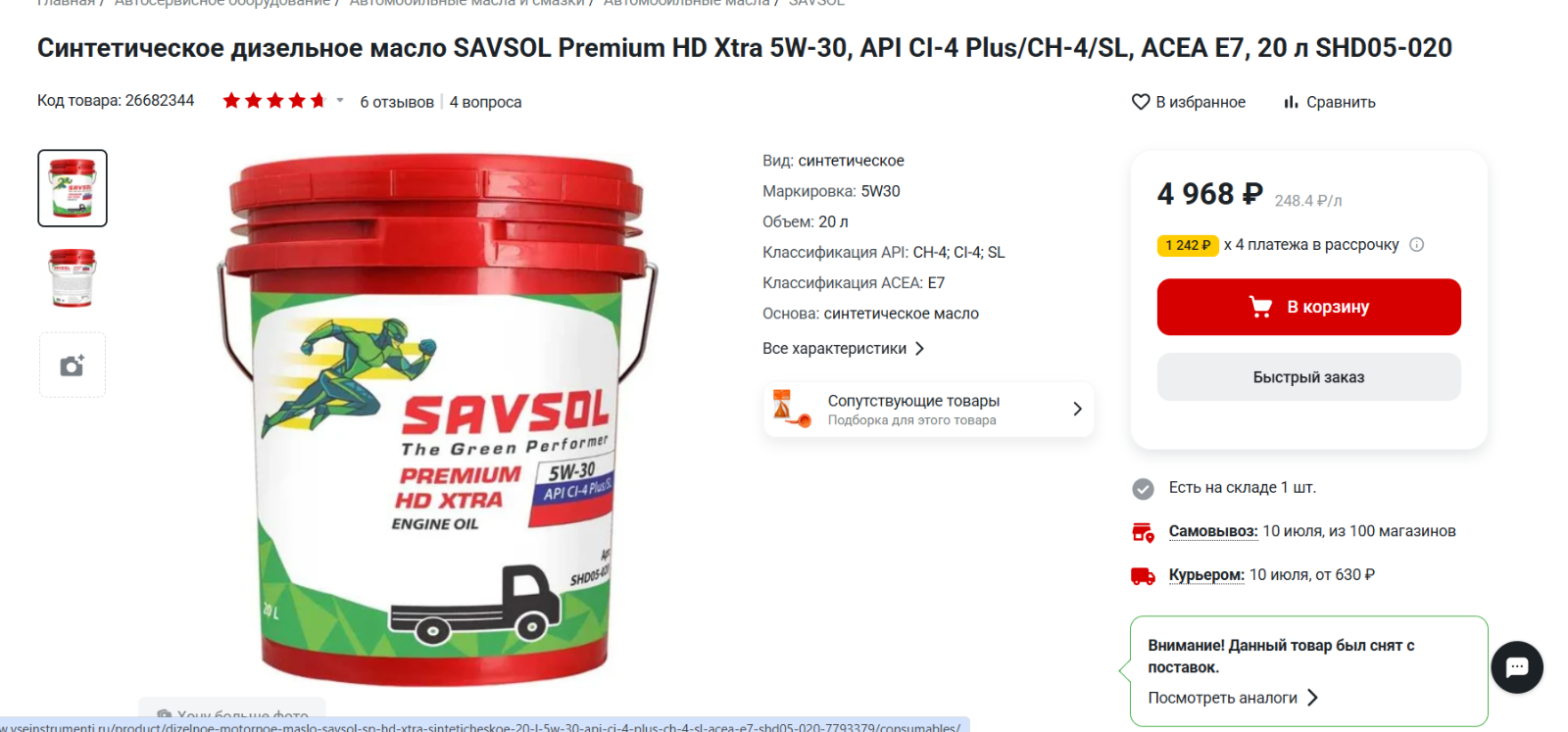Click the courier delivery truck icon
Viewport: 1568px width, 732px height.
point(1143,576)
